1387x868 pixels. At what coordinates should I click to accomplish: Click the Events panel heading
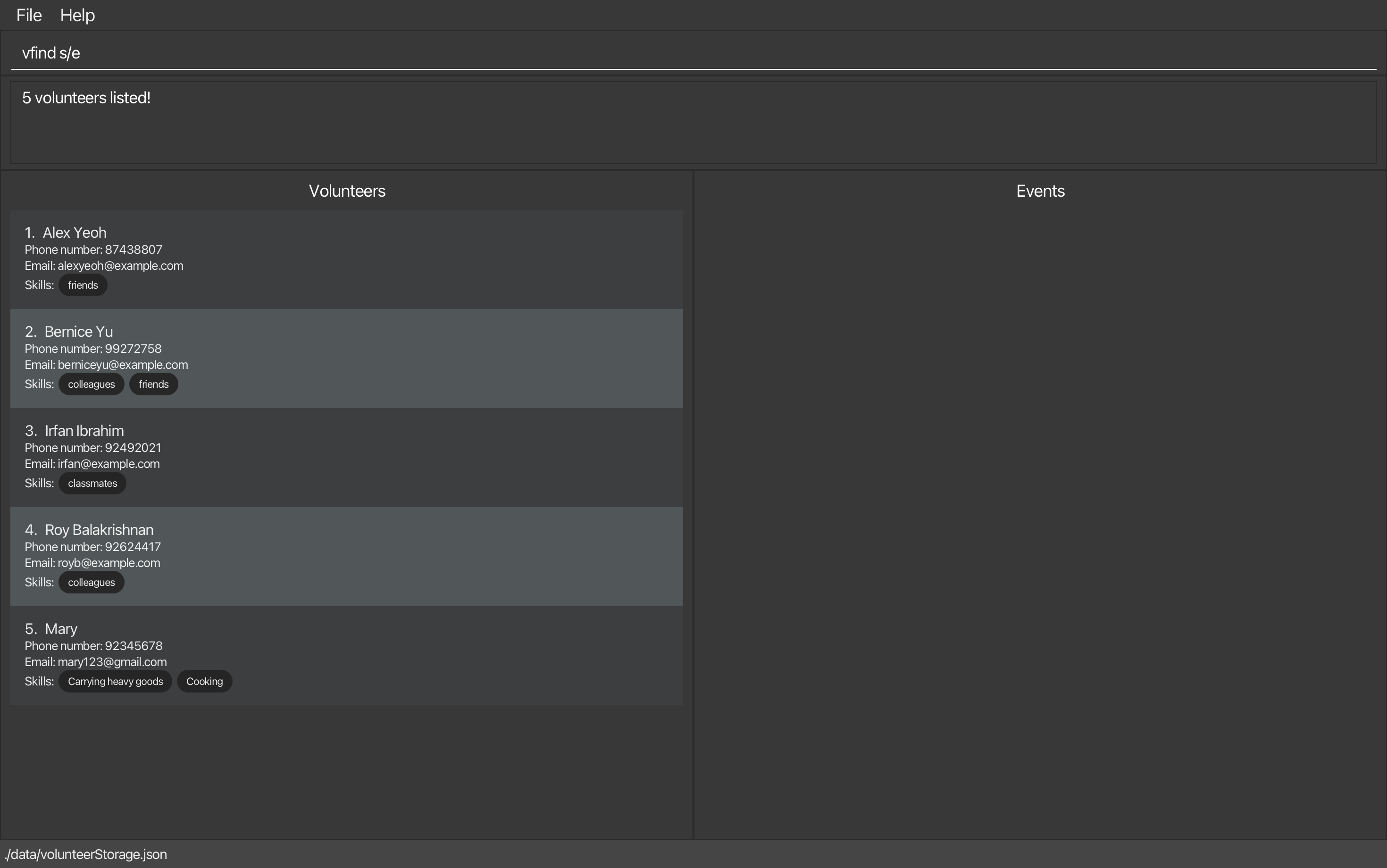1040,191
